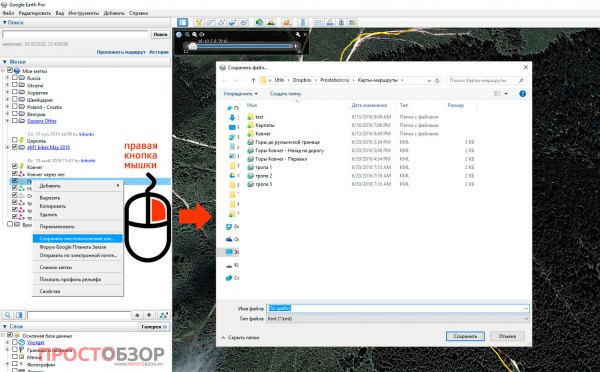Check the Ukraine folder checkbox
Viewport: 600px width, 372px height.
tap(15, 85)
